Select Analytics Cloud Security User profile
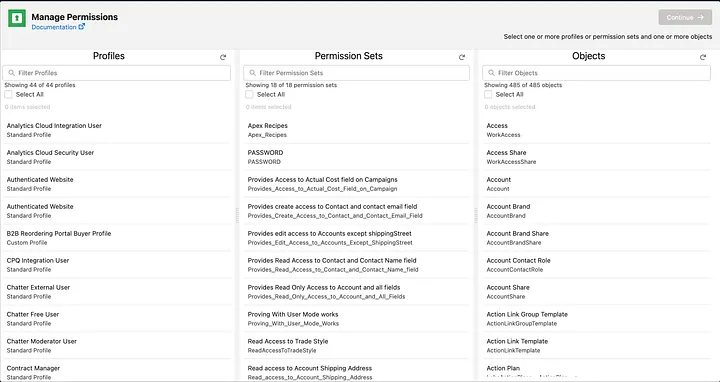The height and width of the screenshot is (382, 720). coord(117,157)
